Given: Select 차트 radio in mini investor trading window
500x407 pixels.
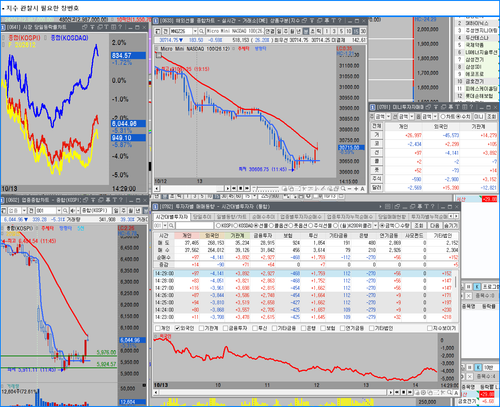Looking at the screenshot, I should [443, 117].
